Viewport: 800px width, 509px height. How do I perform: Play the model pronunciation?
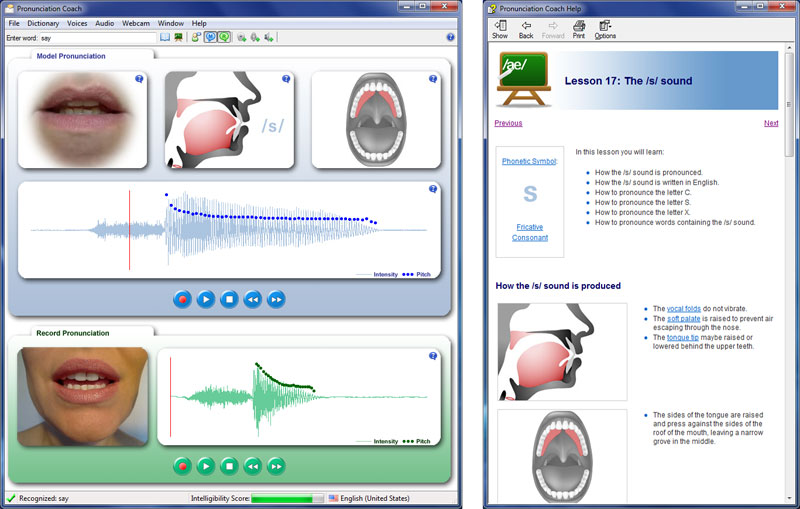[206, 299]
